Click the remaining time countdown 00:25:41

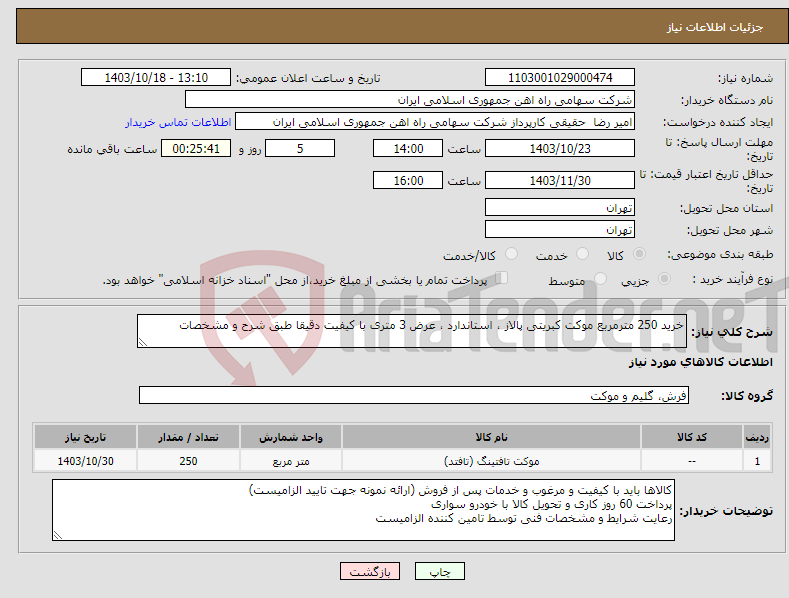click(196, 148)
